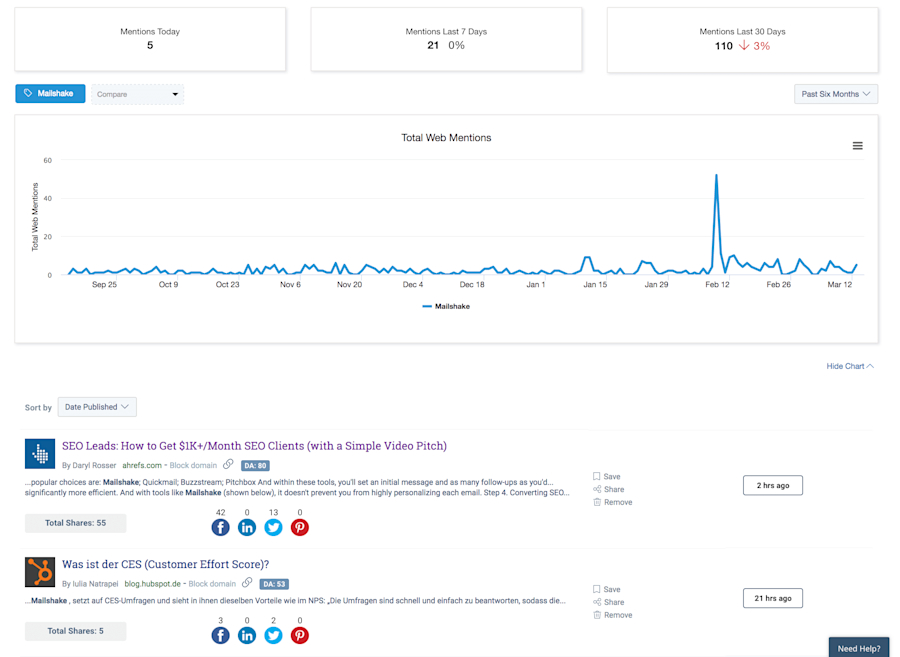Viewport: 900px width, 657px height.
Task: Click link icon beside blog.hubspot.de Block domain
Action: (247, 582)
